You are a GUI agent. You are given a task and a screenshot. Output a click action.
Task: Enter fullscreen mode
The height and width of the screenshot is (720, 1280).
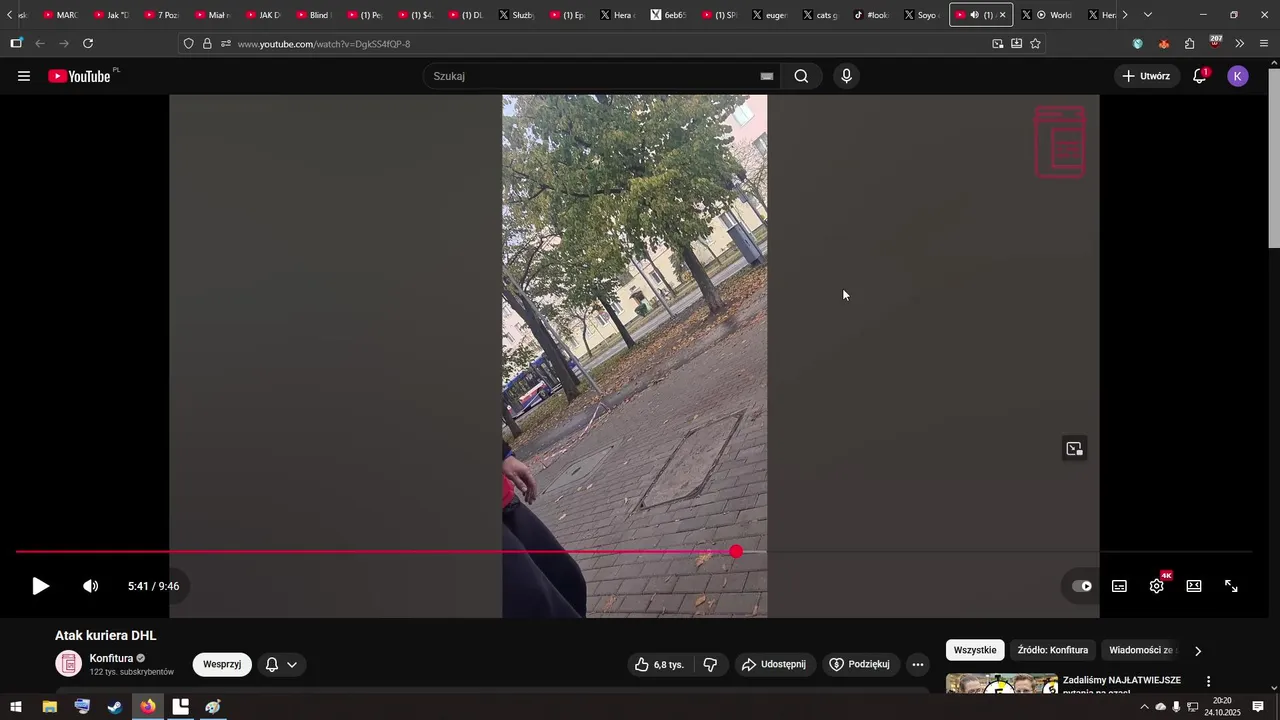click(1231, 586)
